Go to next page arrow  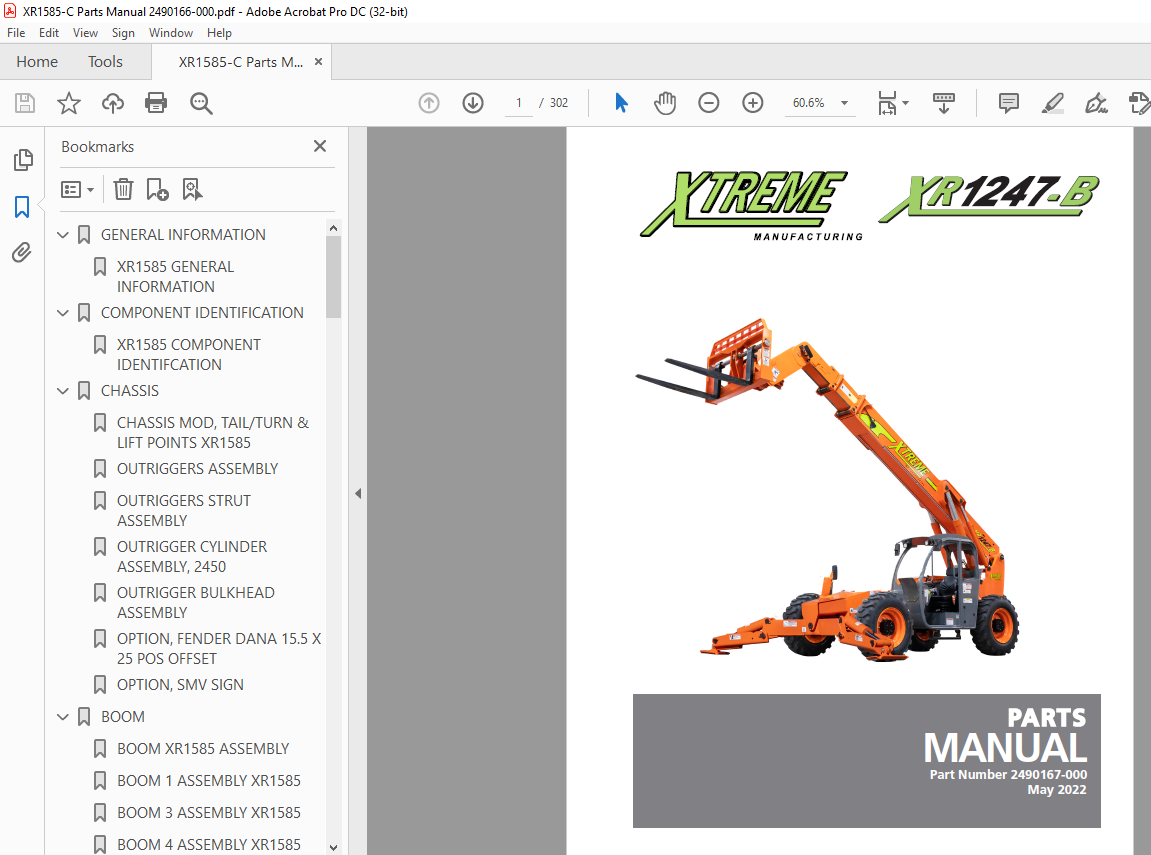coord(473,103)
